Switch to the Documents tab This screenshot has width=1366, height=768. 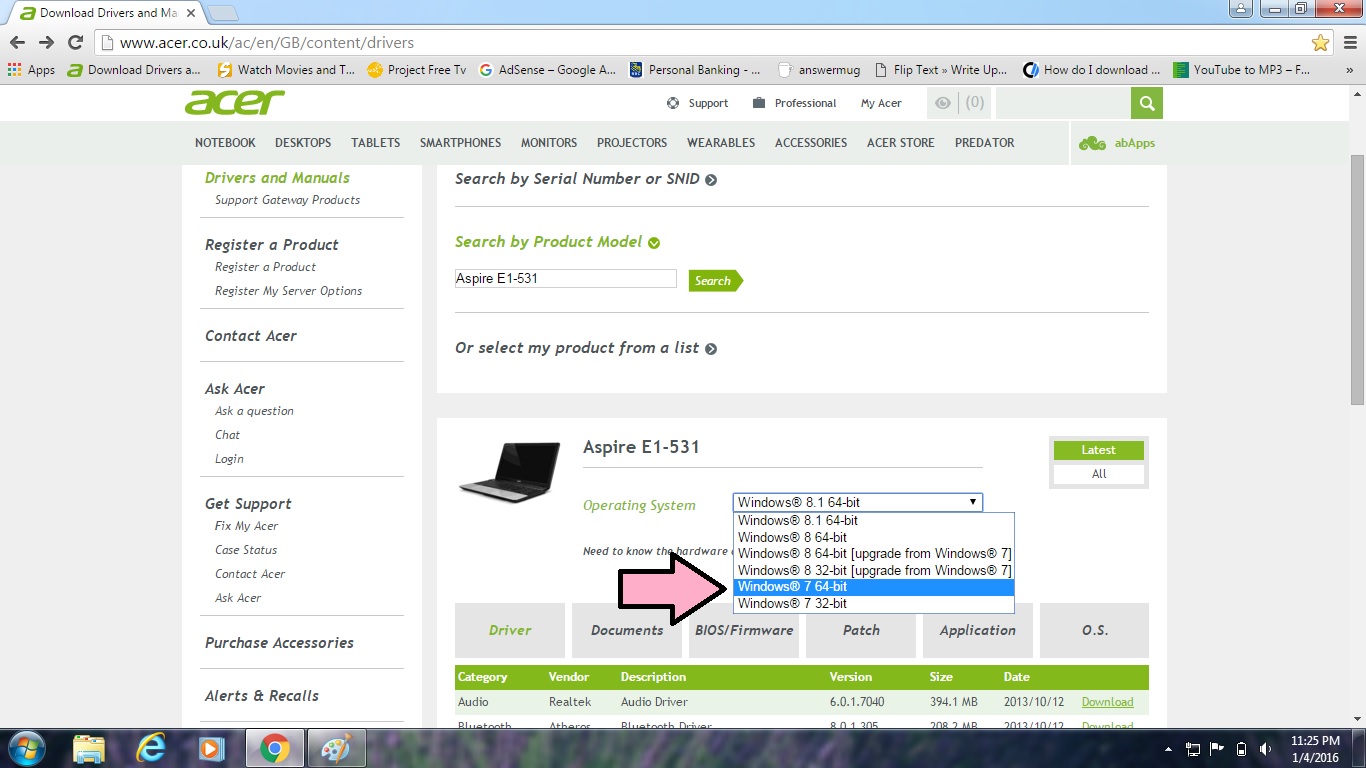pyautogui.click(x=627, y=630)
